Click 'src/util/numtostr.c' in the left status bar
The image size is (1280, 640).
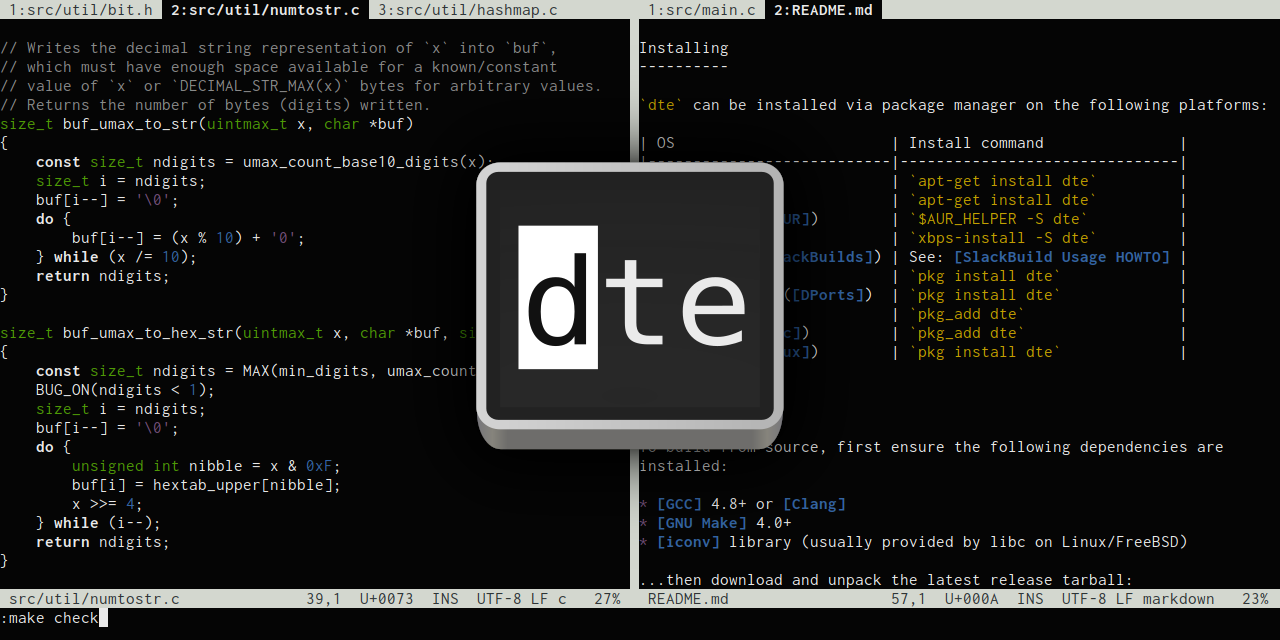[x=94, y=599]
